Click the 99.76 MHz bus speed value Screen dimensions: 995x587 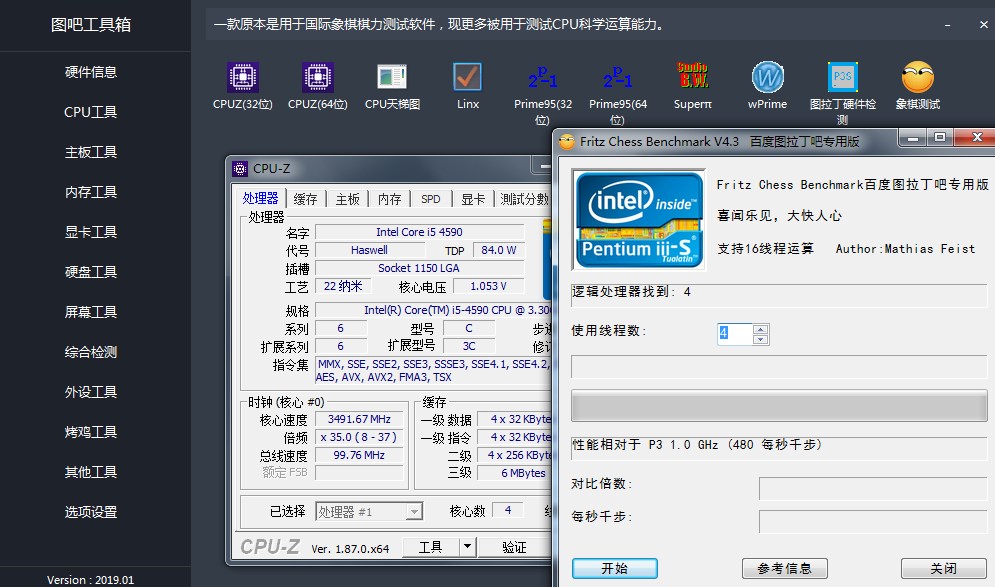tap(359, 455)
